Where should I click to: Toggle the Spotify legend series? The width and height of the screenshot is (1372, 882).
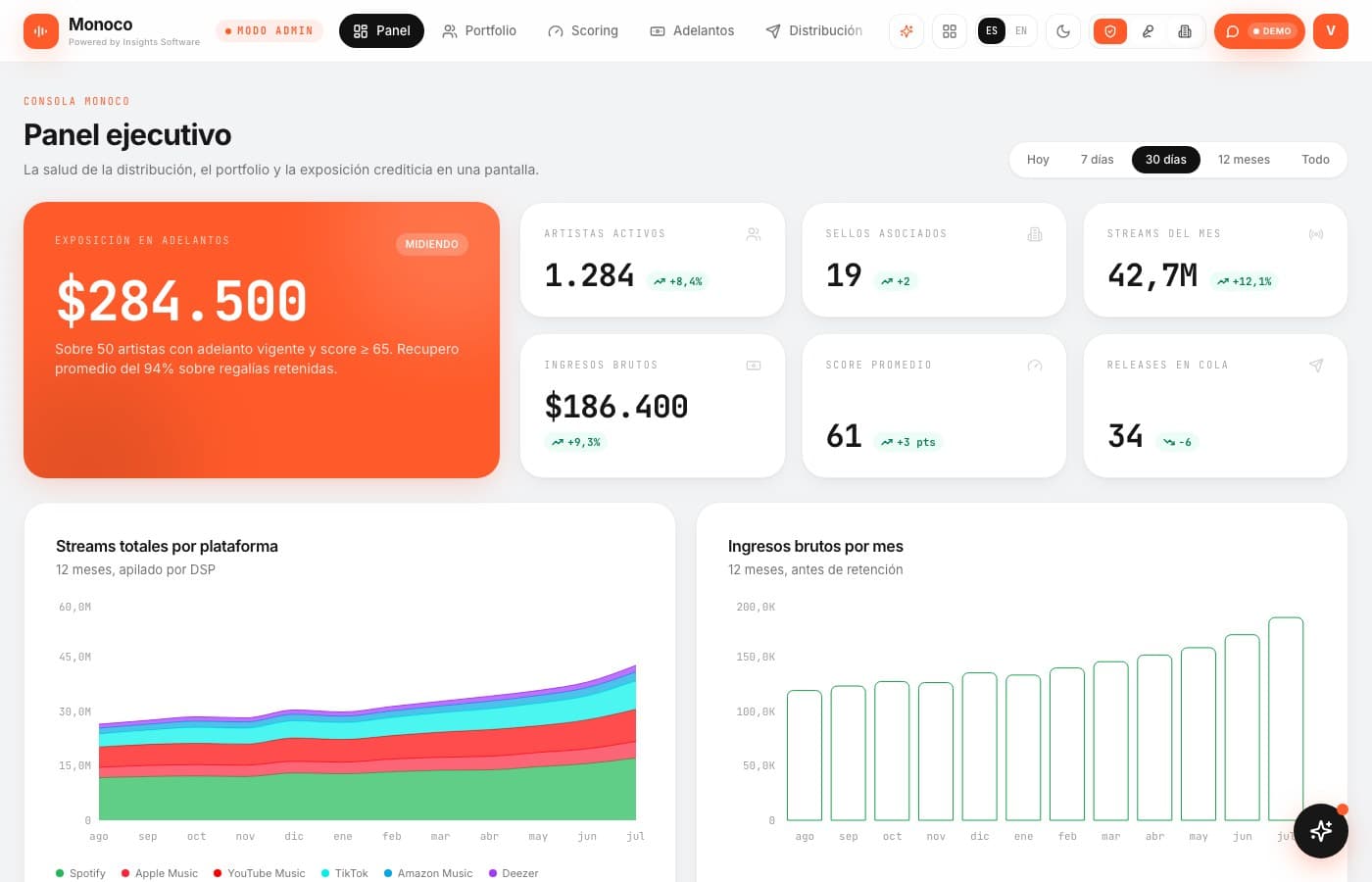pyautogui.click(x=80, y=873)
